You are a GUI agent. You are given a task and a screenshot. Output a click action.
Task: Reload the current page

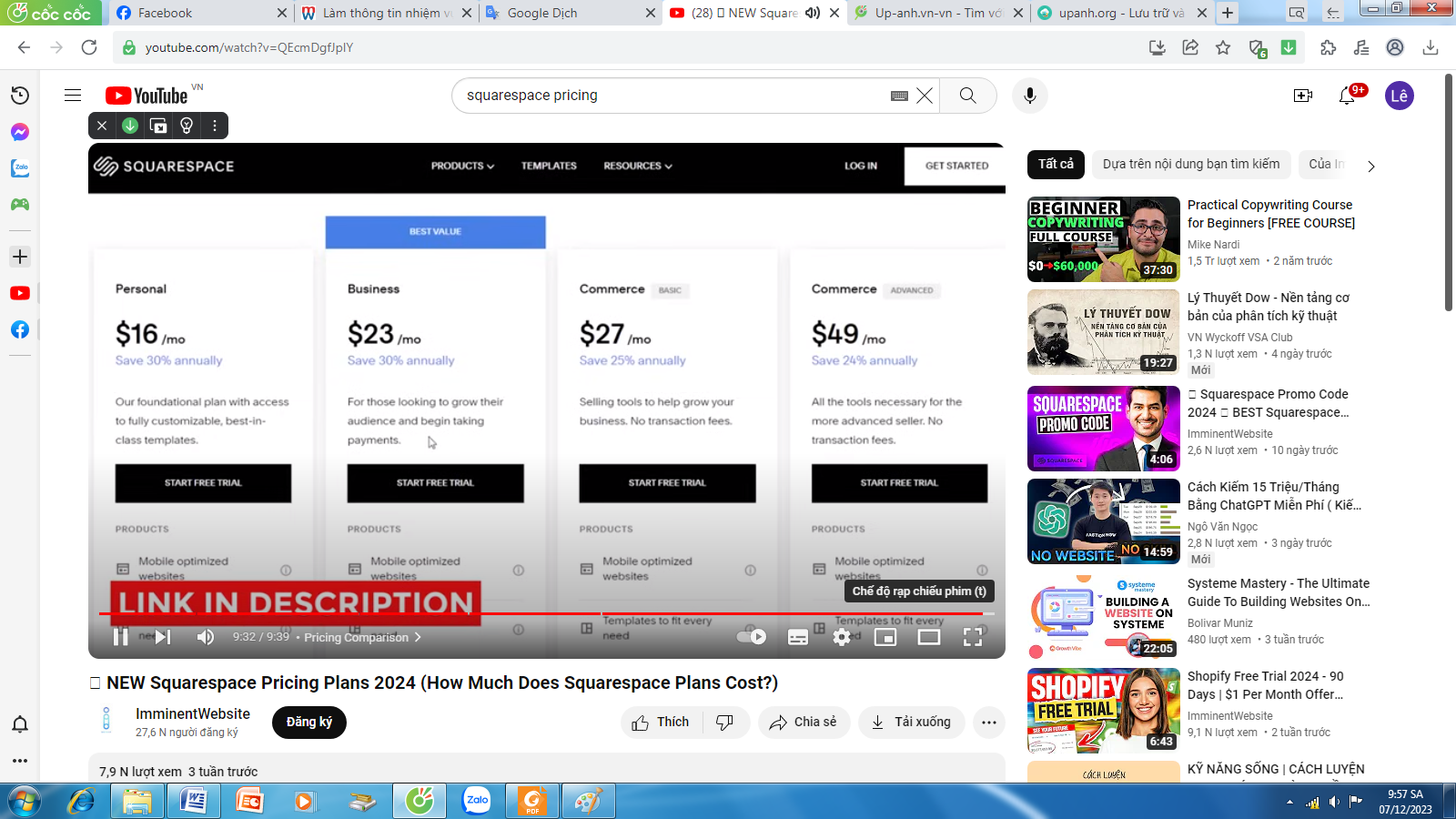tap(89, 47)
